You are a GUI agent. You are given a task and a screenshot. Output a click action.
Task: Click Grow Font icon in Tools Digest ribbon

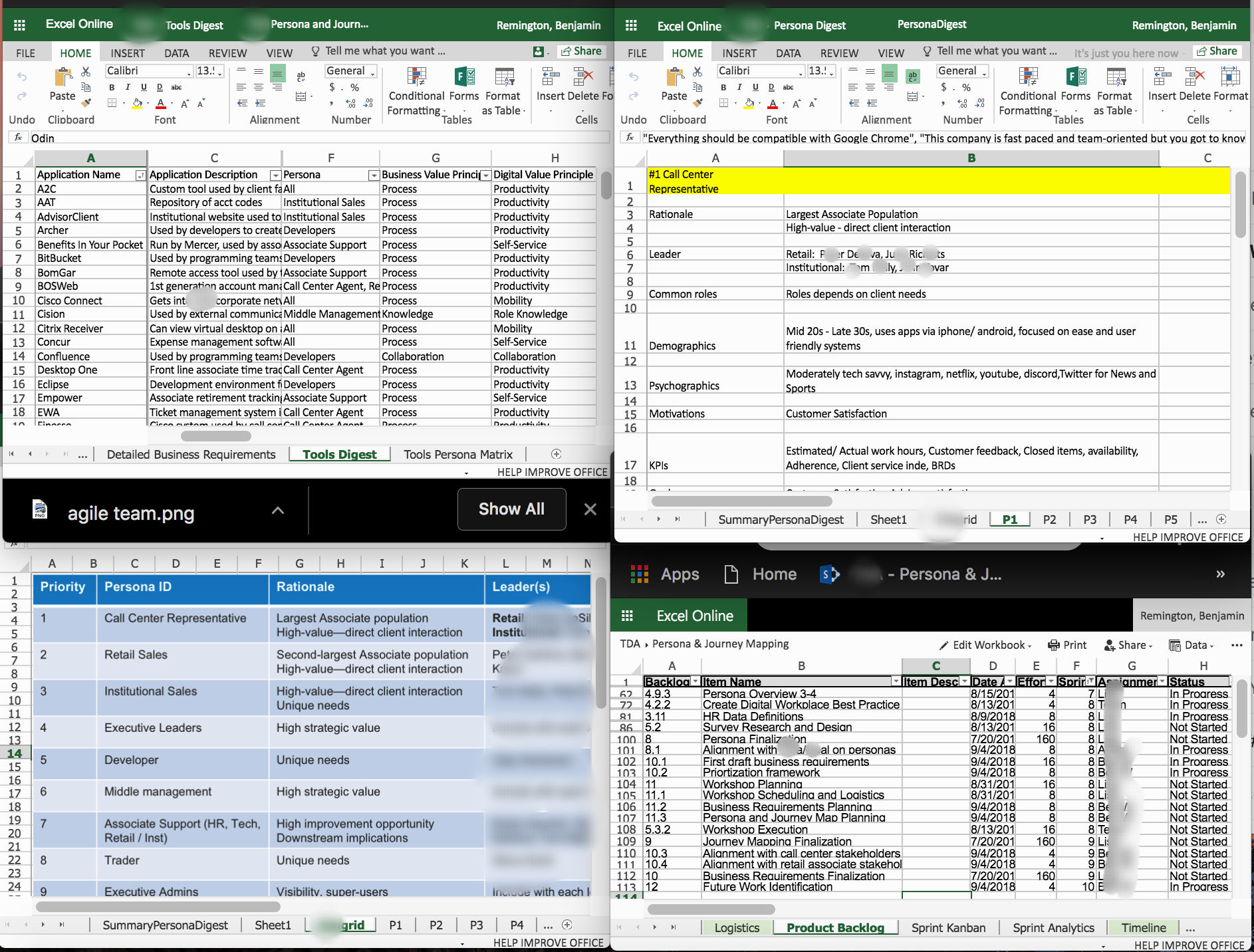[185, 103]
